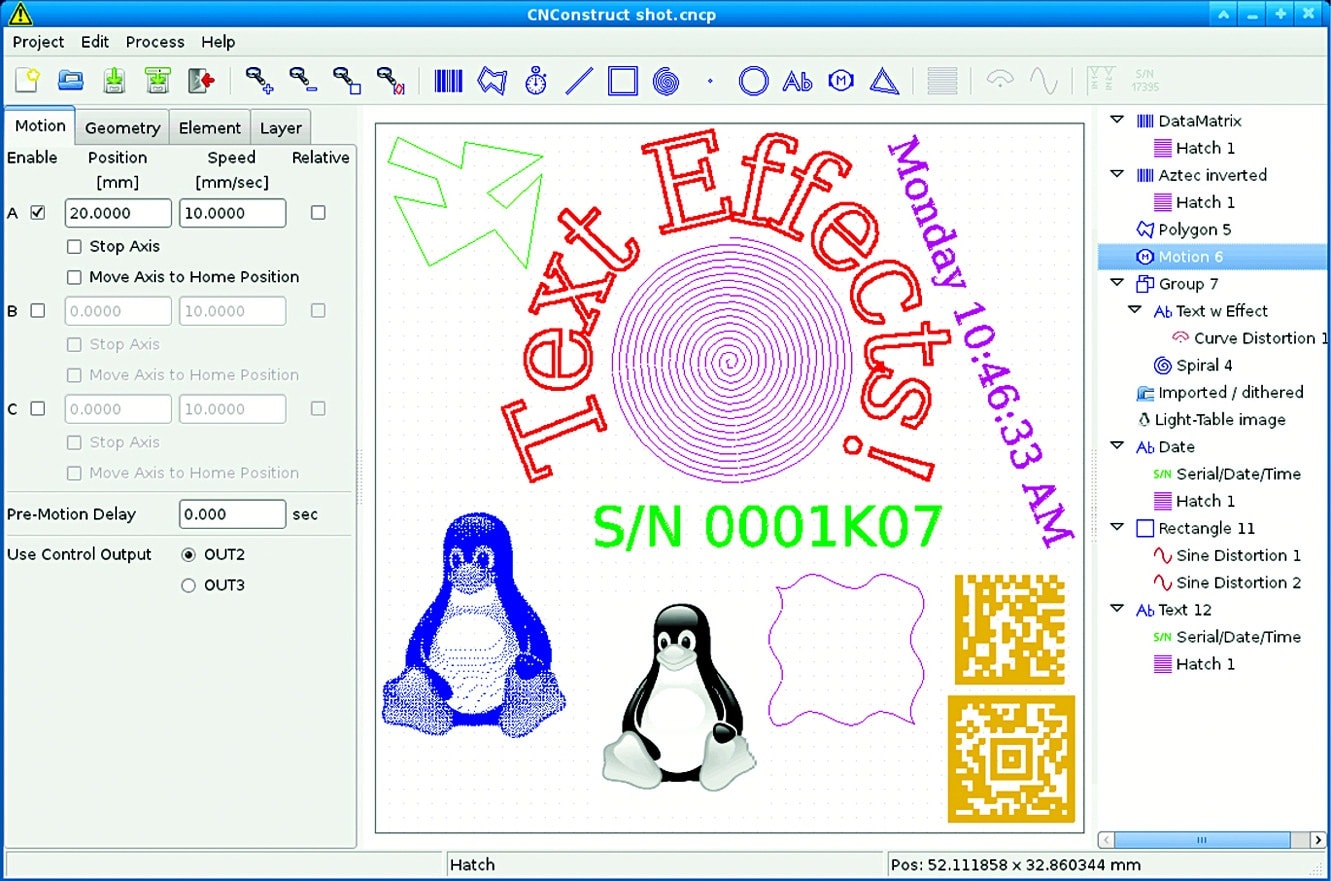
Task: Activate the Zoom In tool
Action: click(259, 80)
